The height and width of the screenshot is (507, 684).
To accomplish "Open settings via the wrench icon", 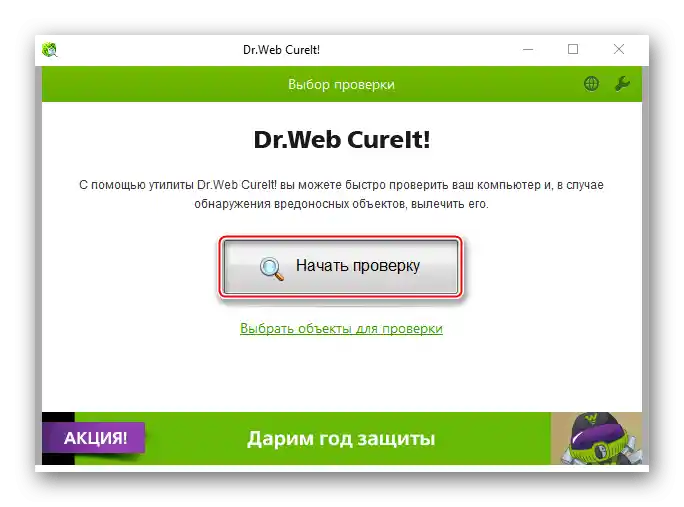I will (x=622, y=83).
